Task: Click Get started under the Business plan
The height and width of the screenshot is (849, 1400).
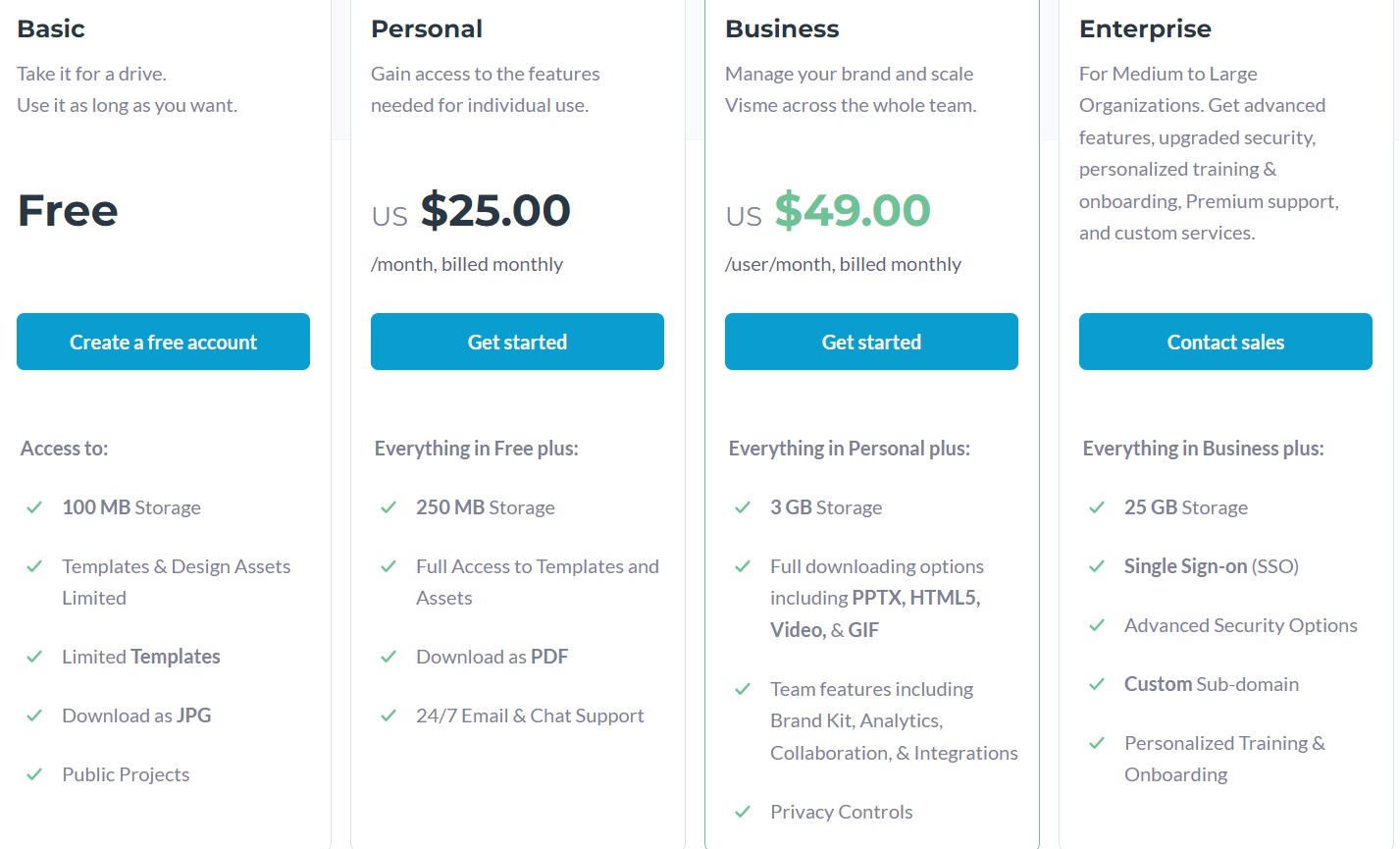Action: coord(871,342)
